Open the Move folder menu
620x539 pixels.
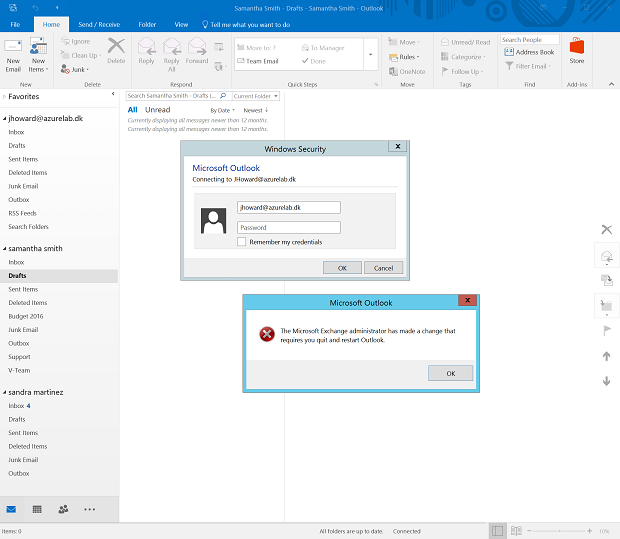click(404, 42)
